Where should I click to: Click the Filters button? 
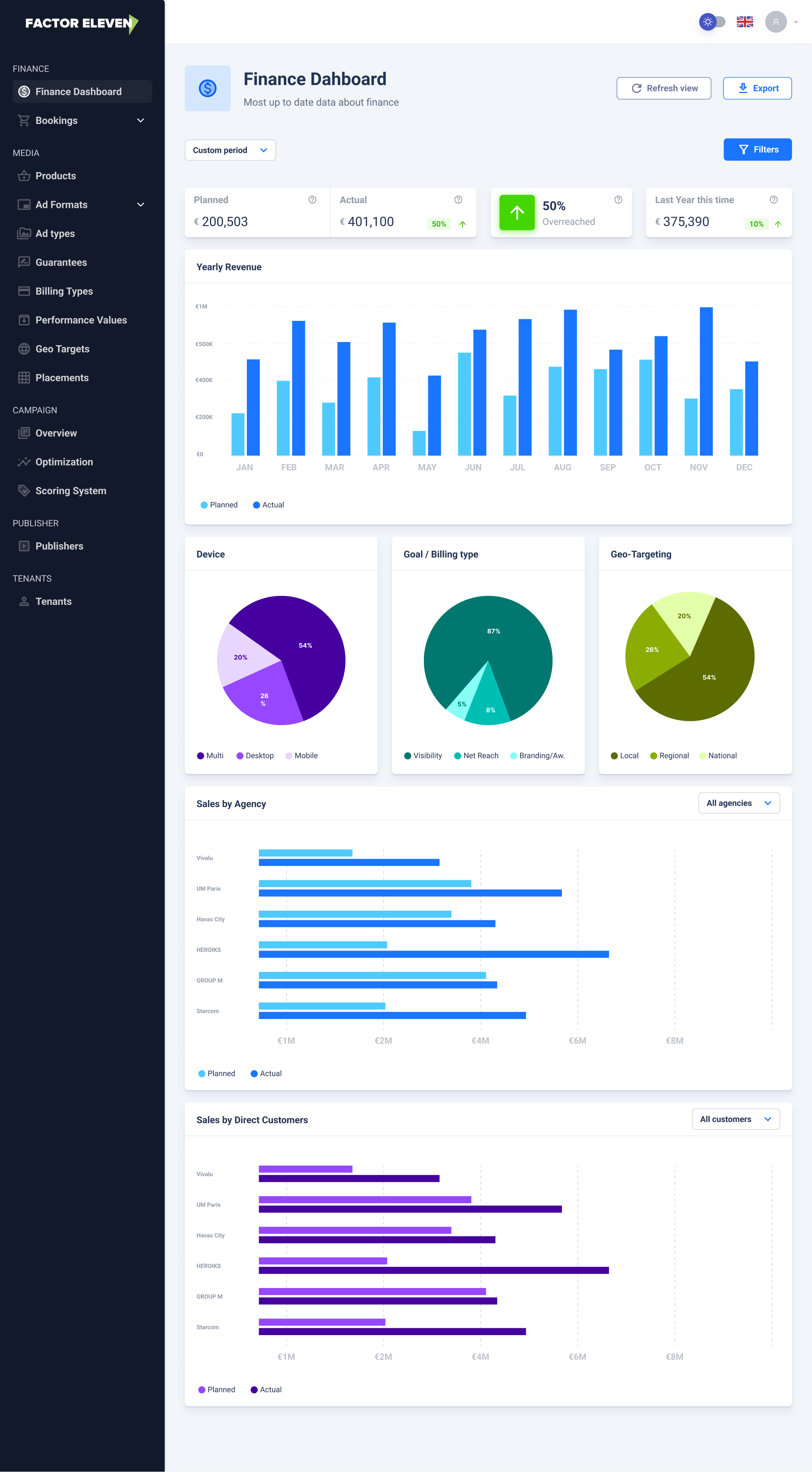point(757,150)
